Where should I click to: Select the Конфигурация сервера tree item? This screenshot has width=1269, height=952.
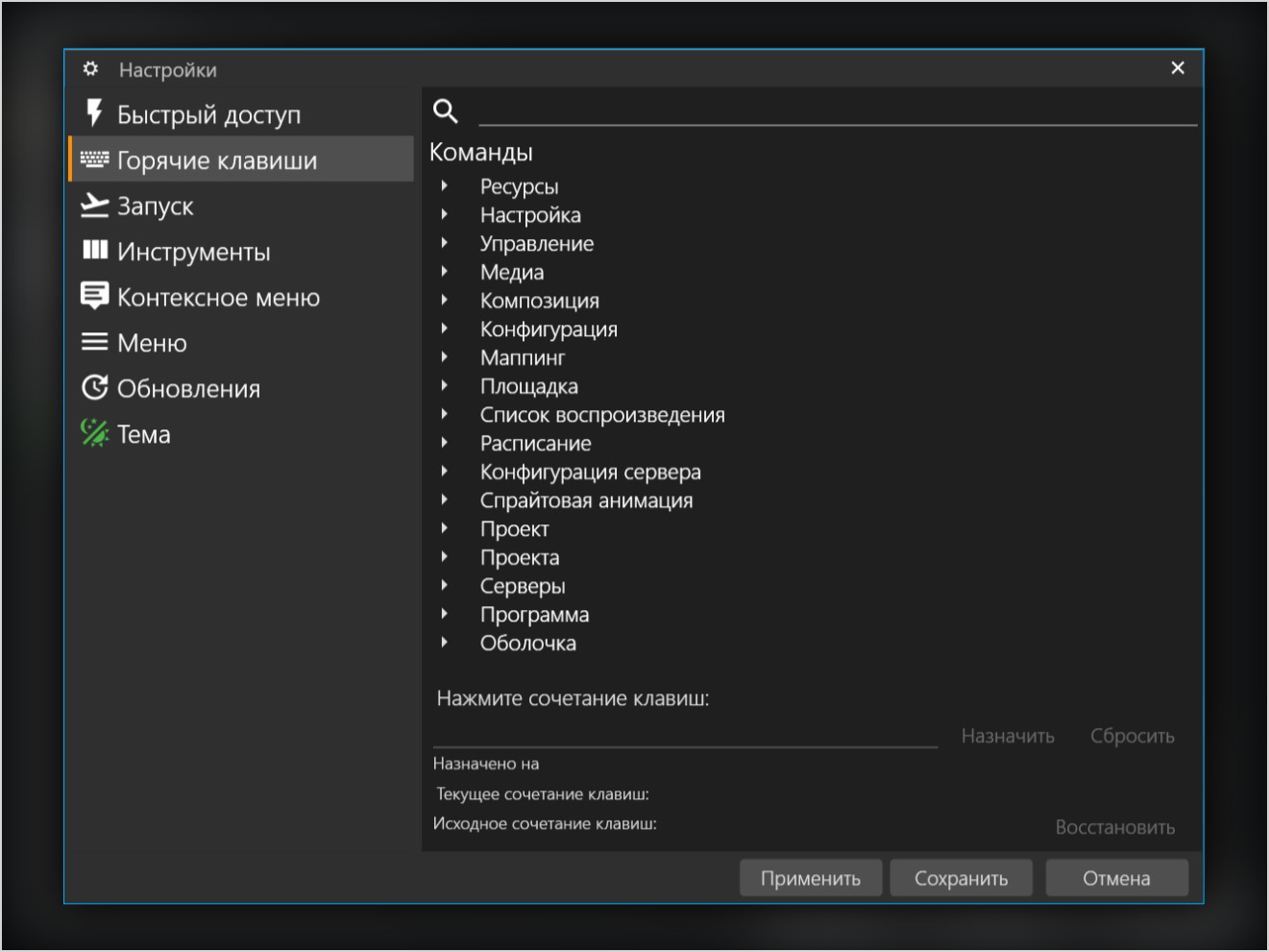coord(590,472)
